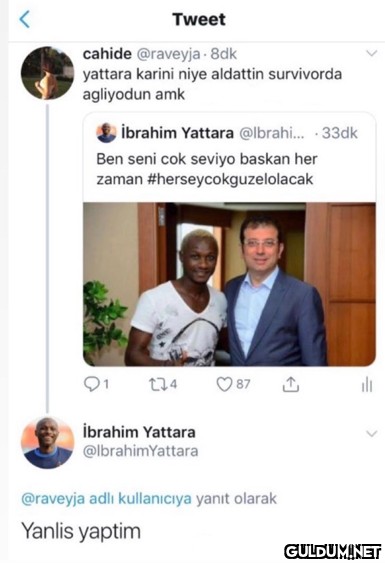Tap the Tweet title header
385x563 pixels.
(x=199, y=19)
